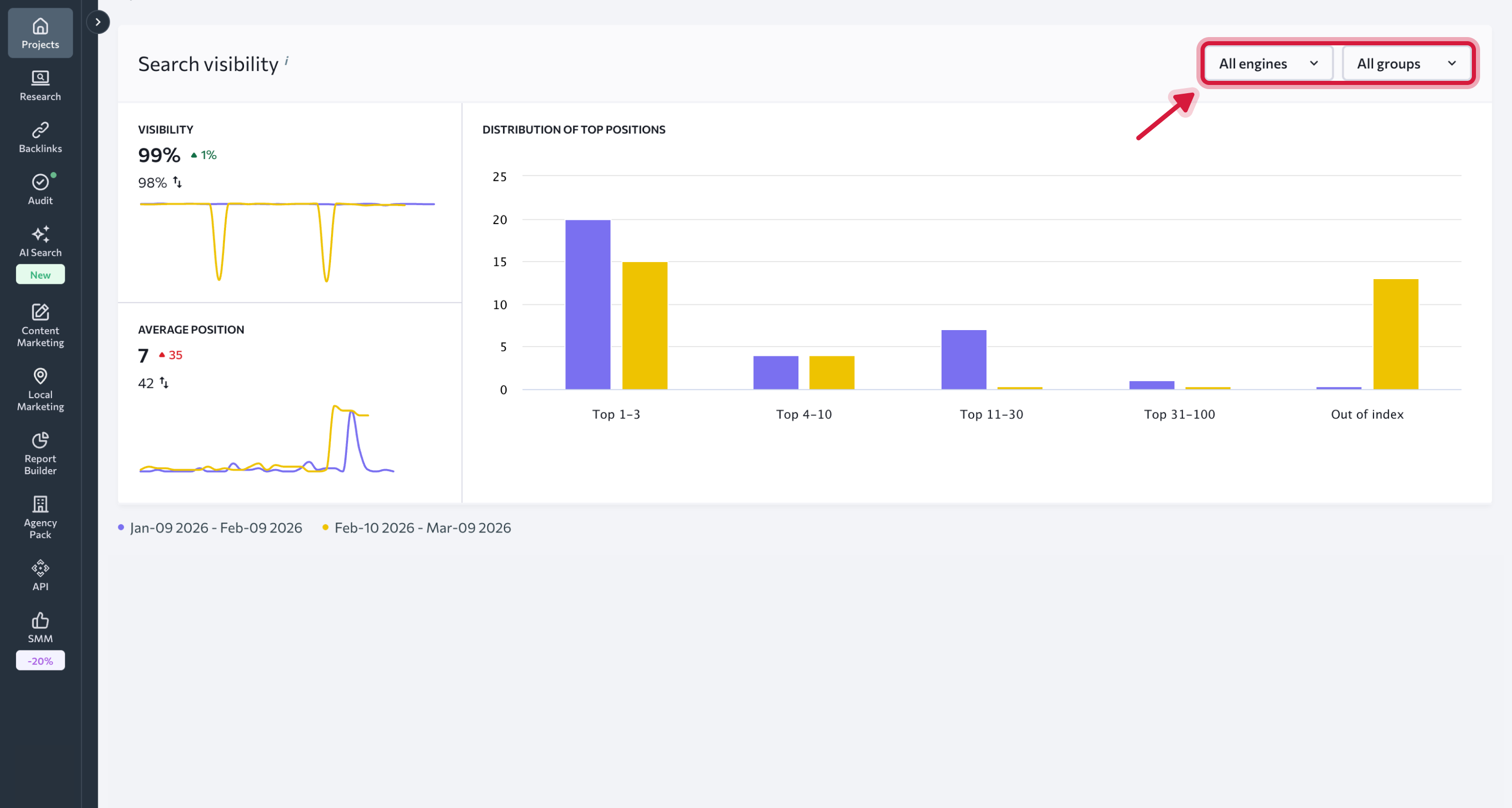
Task: Open the SMM section
Action: [x=40, y=627]
